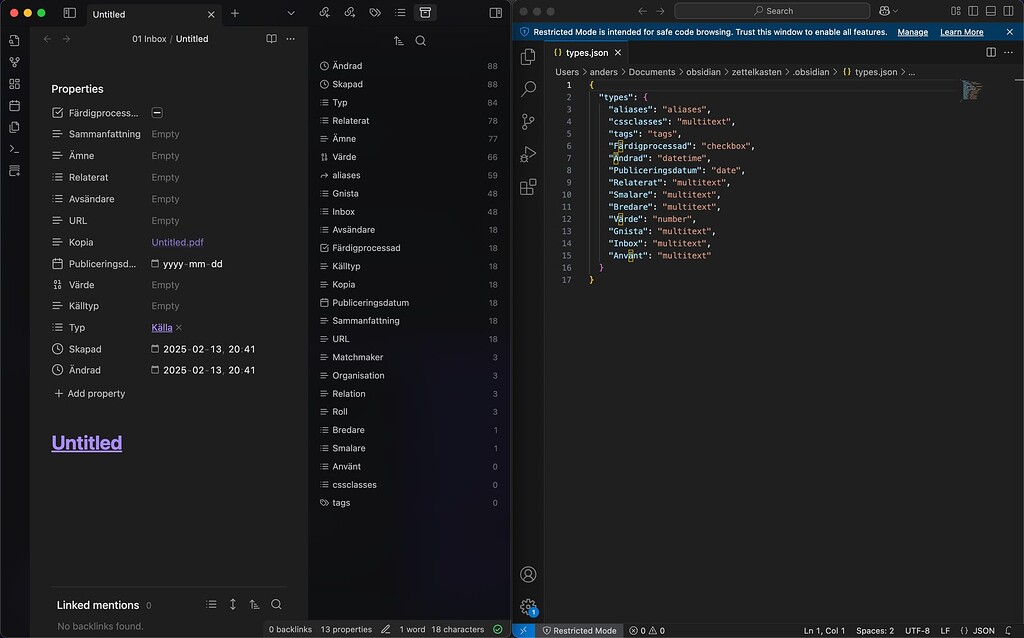1024x638 pixels.
Task: Show the outline panel icon
Action: (400, 12)
